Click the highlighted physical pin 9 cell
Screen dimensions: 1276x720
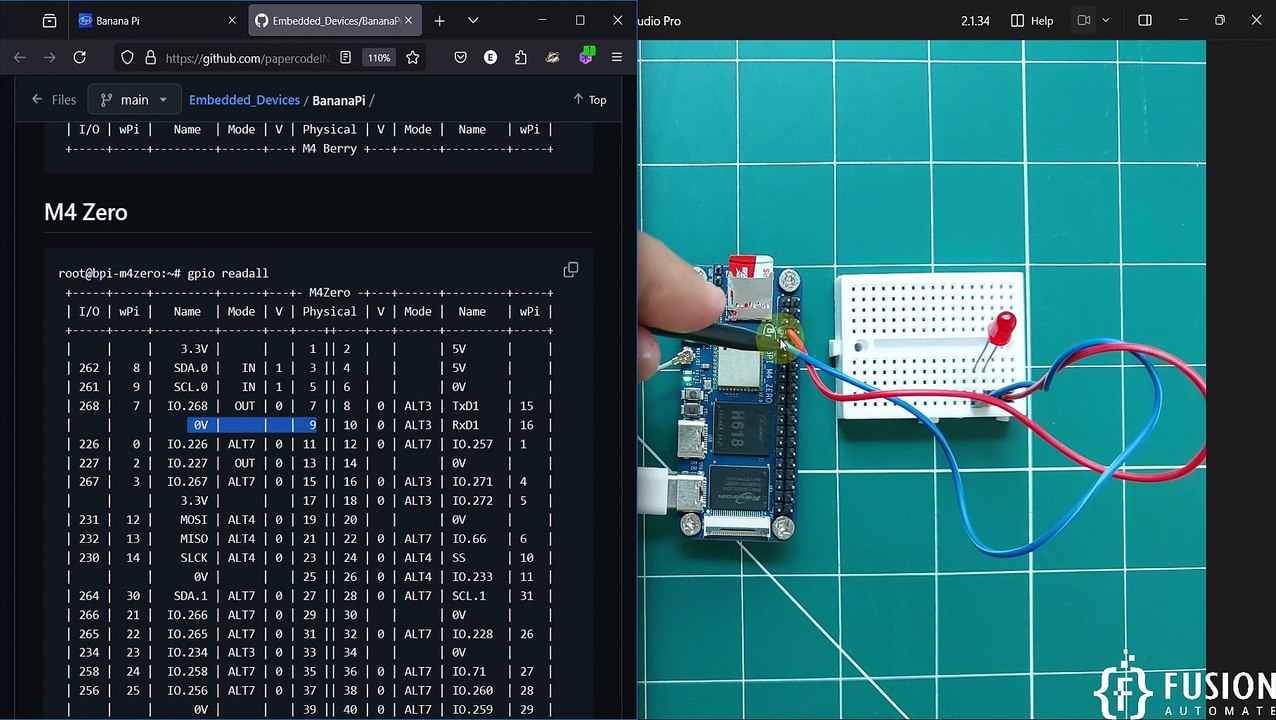point(312,425)
